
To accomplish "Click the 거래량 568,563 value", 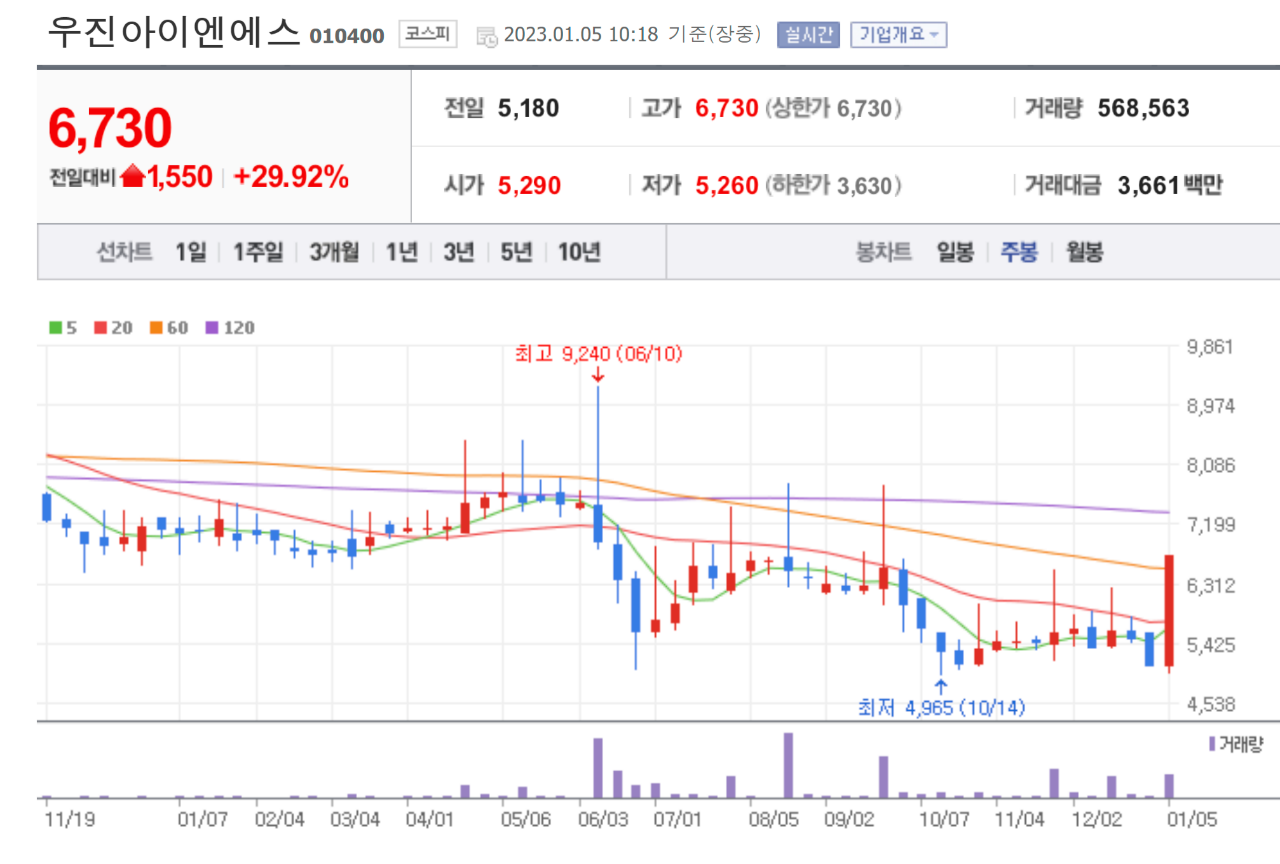I will 1144,108.
